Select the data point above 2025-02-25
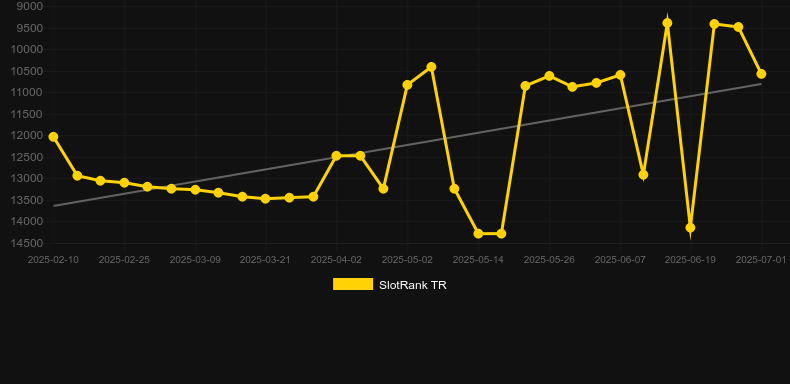Image resolution: width=790 pixels, height=384 pixels. click(x=124, y=183)
